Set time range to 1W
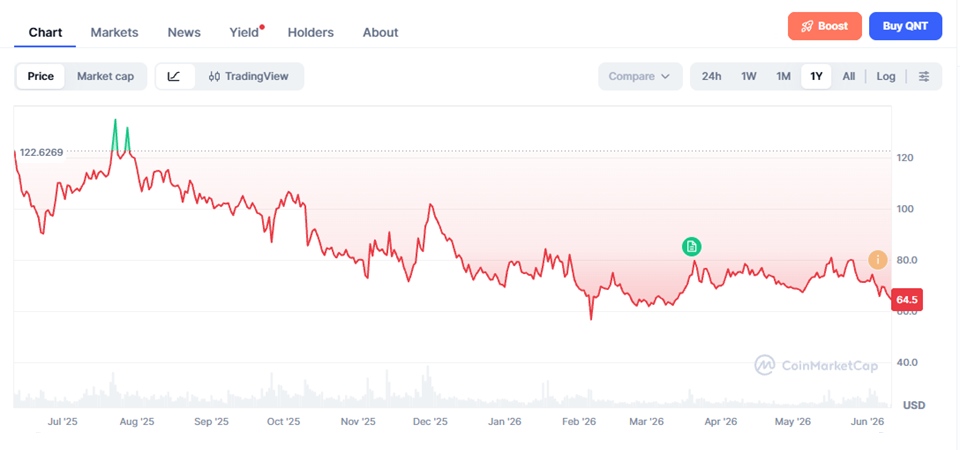Image resolution: width=960 pixels, height=450 pixels. click(749, 77)
